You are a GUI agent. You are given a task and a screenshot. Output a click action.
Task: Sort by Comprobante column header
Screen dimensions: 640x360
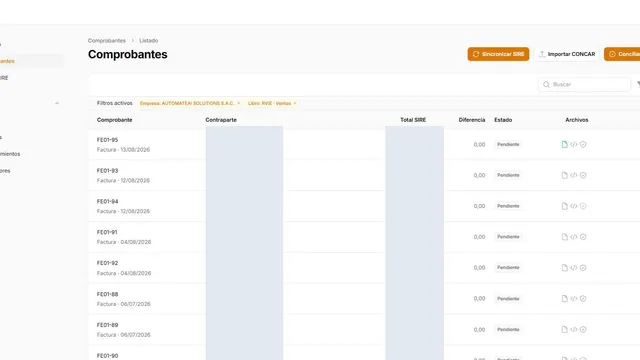114,120
